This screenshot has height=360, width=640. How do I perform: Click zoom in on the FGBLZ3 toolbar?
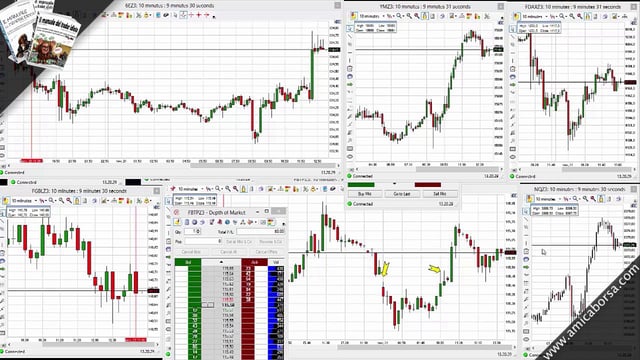pos(61,200)
